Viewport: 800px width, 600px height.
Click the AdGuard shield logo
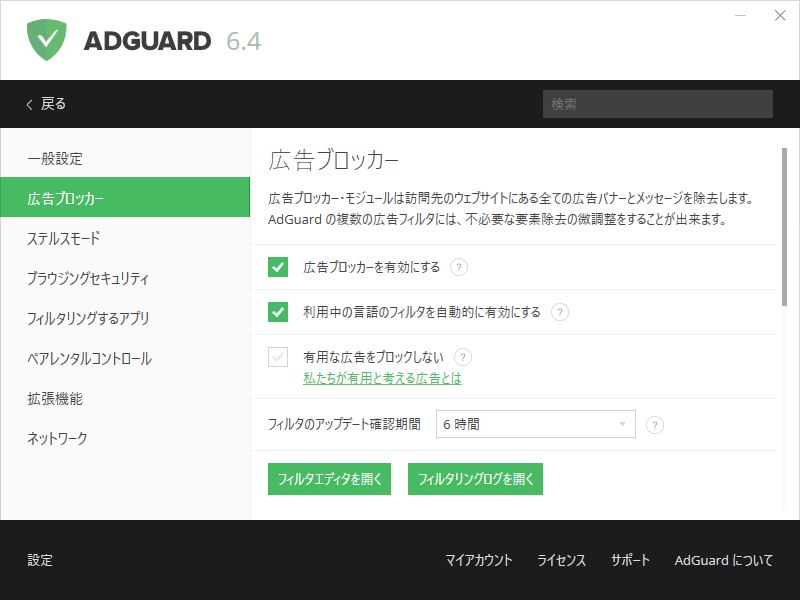pyautogui.click(x=46, y=40)
